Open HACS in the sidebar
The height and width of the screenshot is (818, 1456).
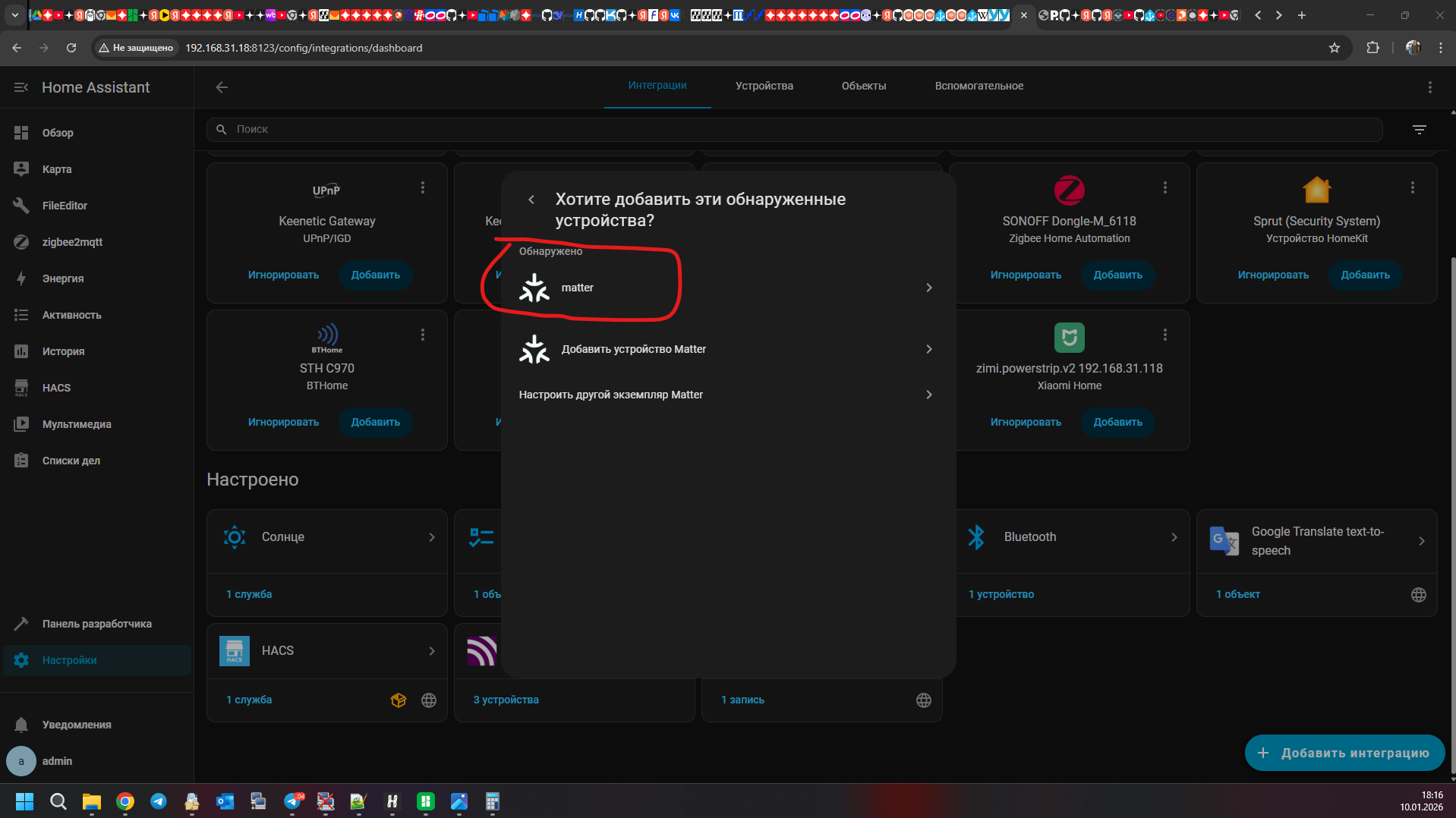56,388
